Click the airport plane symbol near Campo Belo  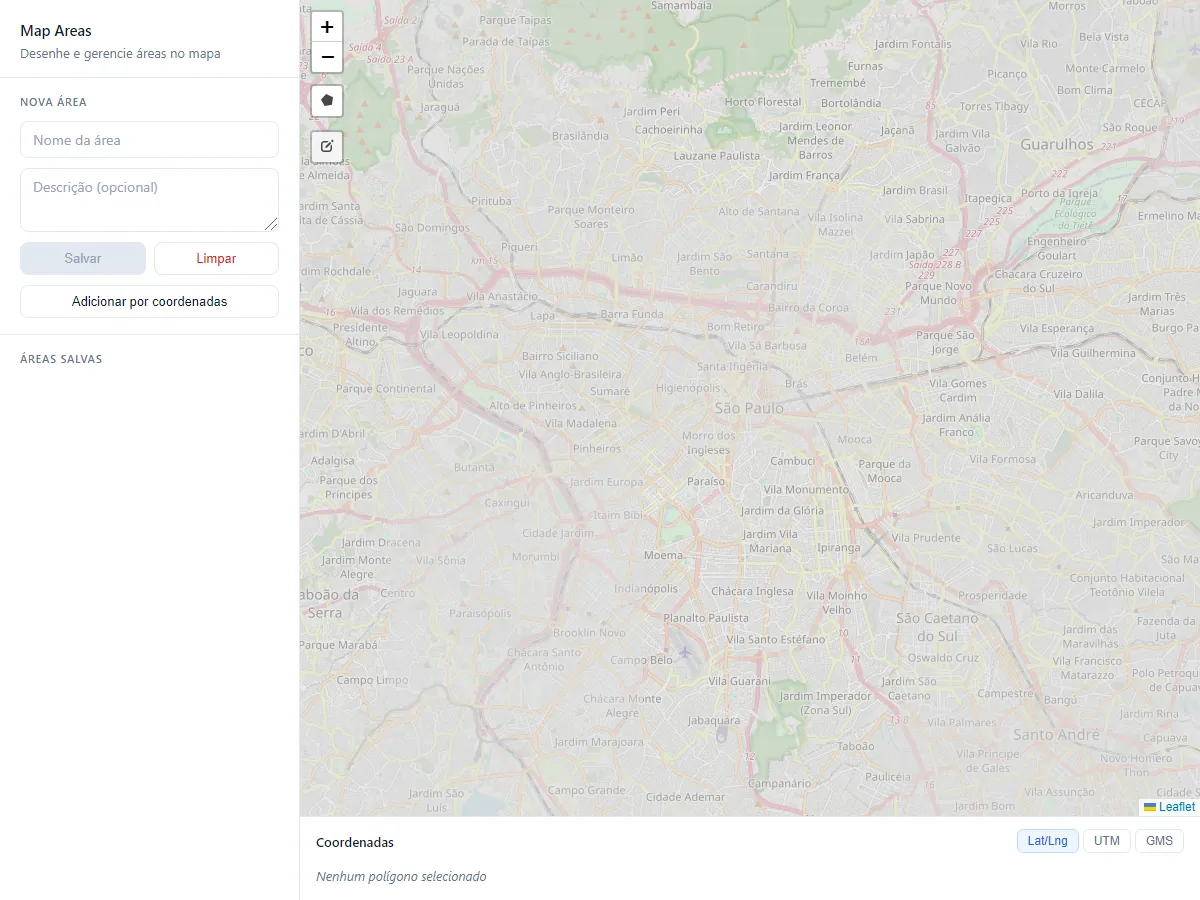tap(685, 652)
